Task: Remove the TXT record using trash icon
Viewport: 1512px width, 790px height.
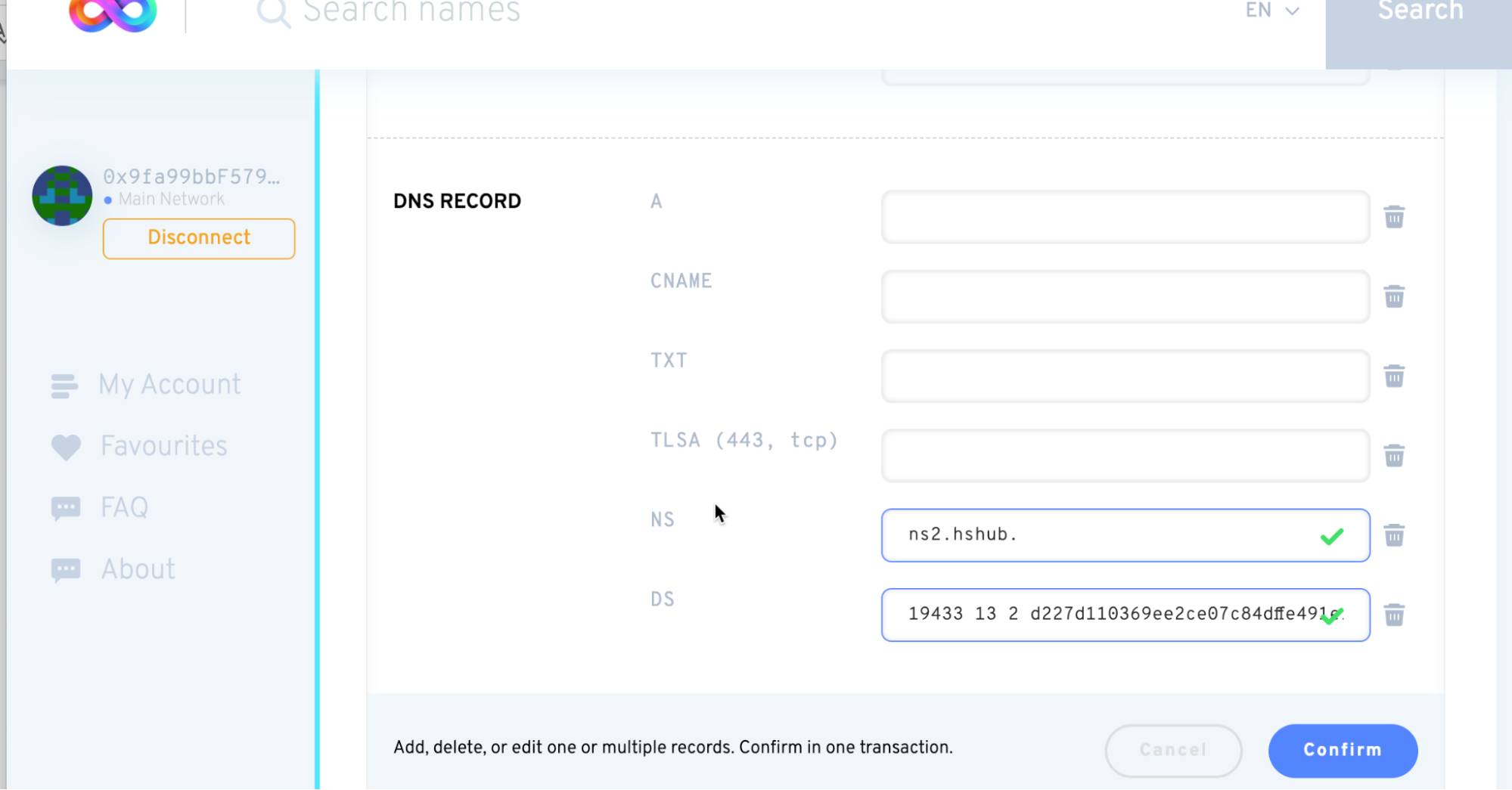Action: 1394,376
